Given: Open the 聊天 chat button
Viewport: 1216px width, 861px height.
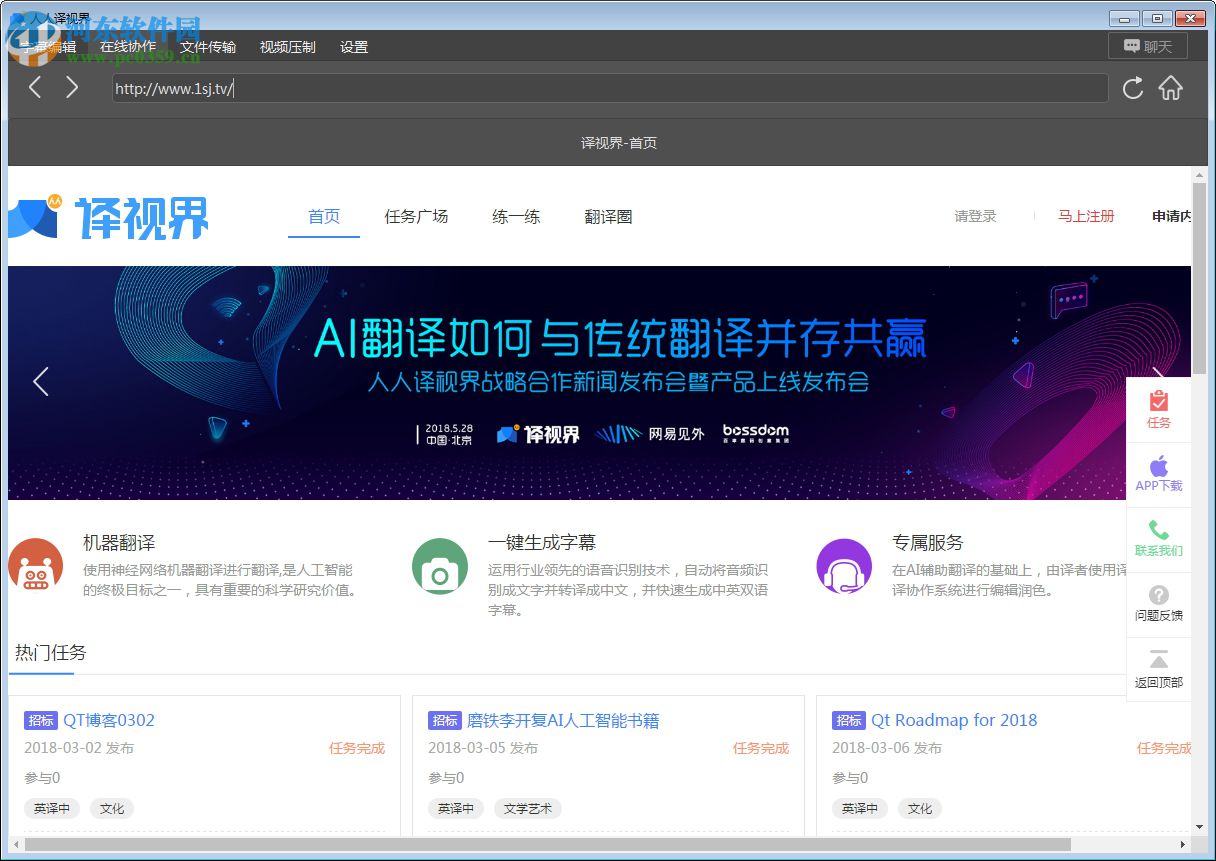Looking at the screenshot, I should [x=1147, y=46].
